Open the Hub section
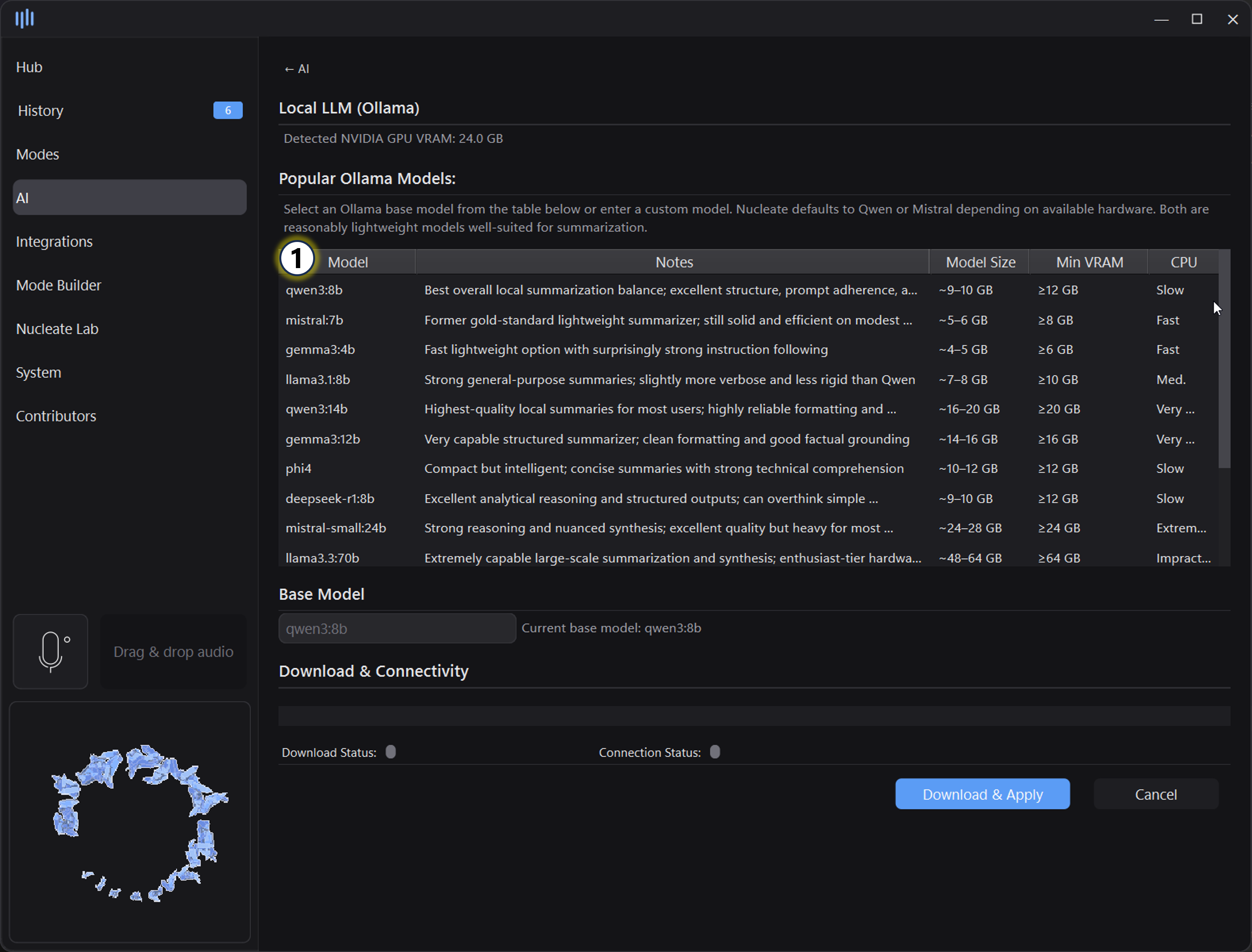The image size is (1252, 952). click(x=130, y=67)
